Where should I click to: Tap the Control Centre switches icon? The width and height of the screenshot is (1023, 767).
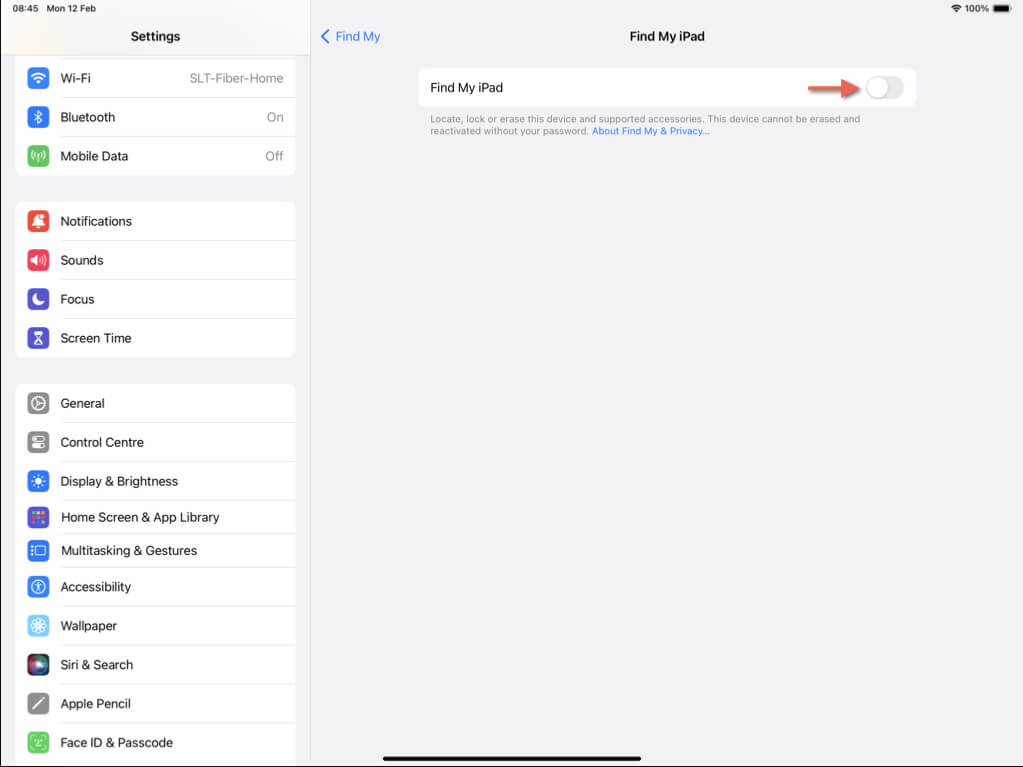[x=38, y=443]
